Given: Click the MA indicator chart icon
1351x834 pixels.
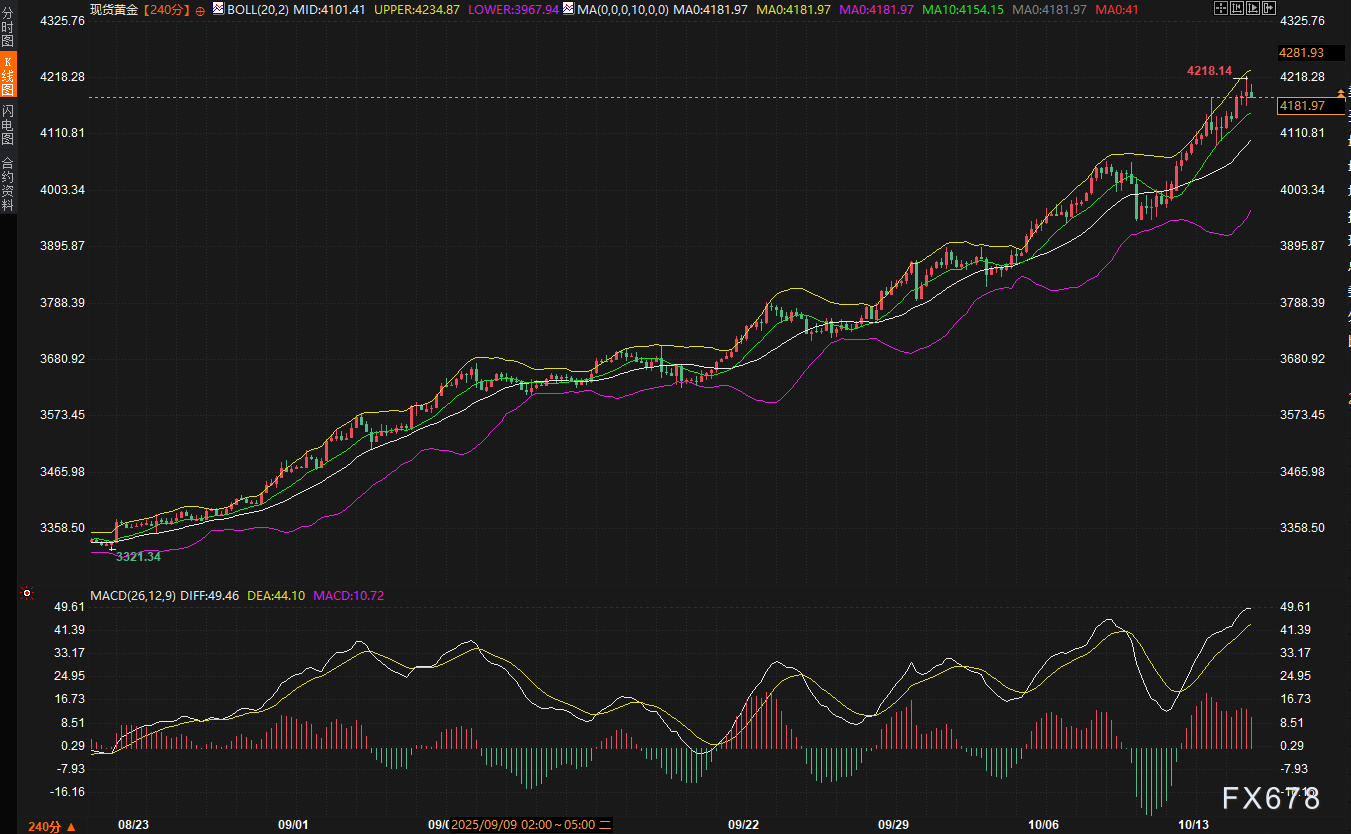Looking at the screenshot, I should coord(568,9).
